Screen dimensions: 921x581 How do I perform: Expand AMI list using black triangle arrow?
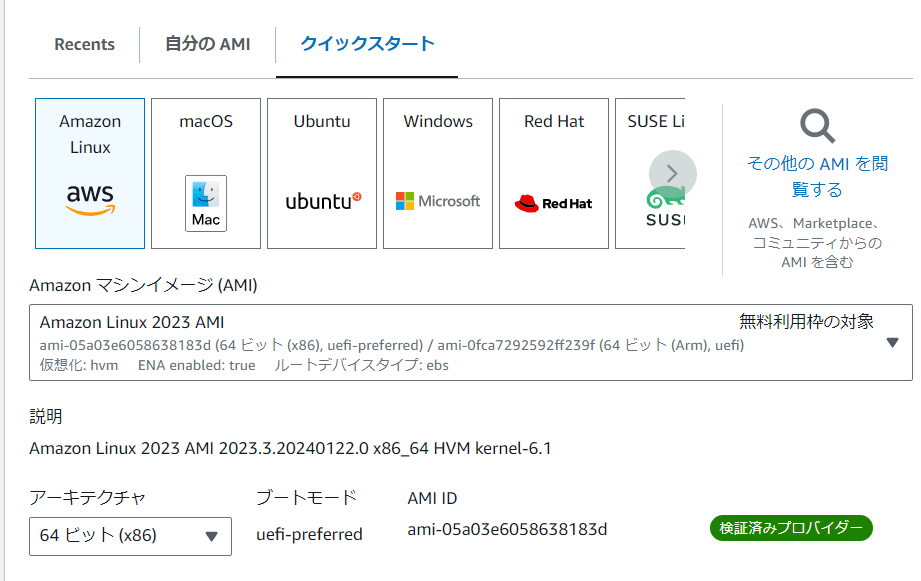point(892,343)
